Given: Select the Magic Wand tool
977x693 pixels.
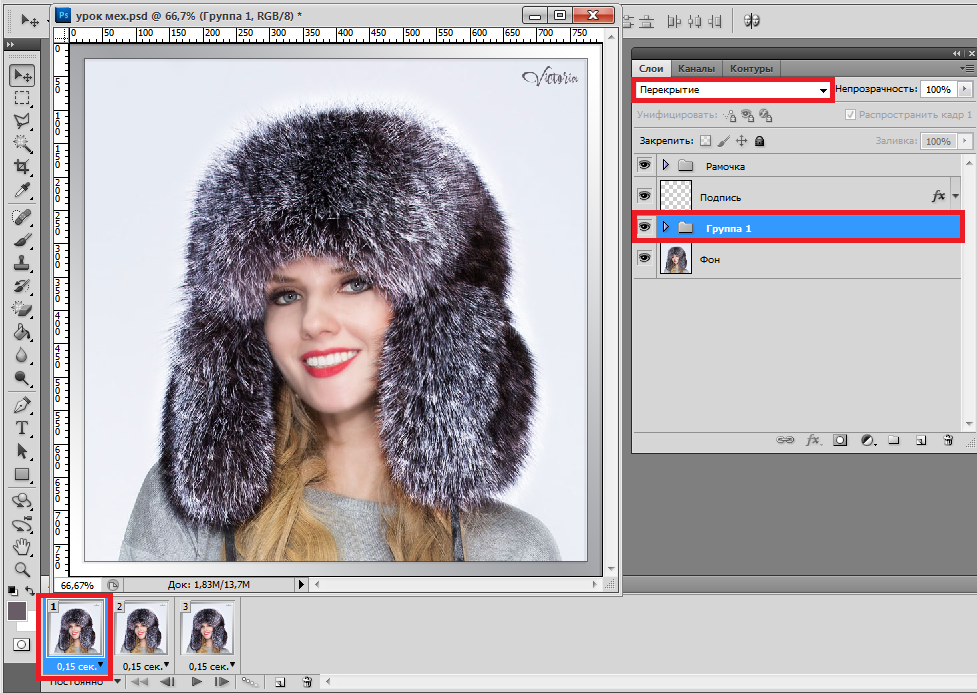Looking at the screenshot, I should (21, 143).
